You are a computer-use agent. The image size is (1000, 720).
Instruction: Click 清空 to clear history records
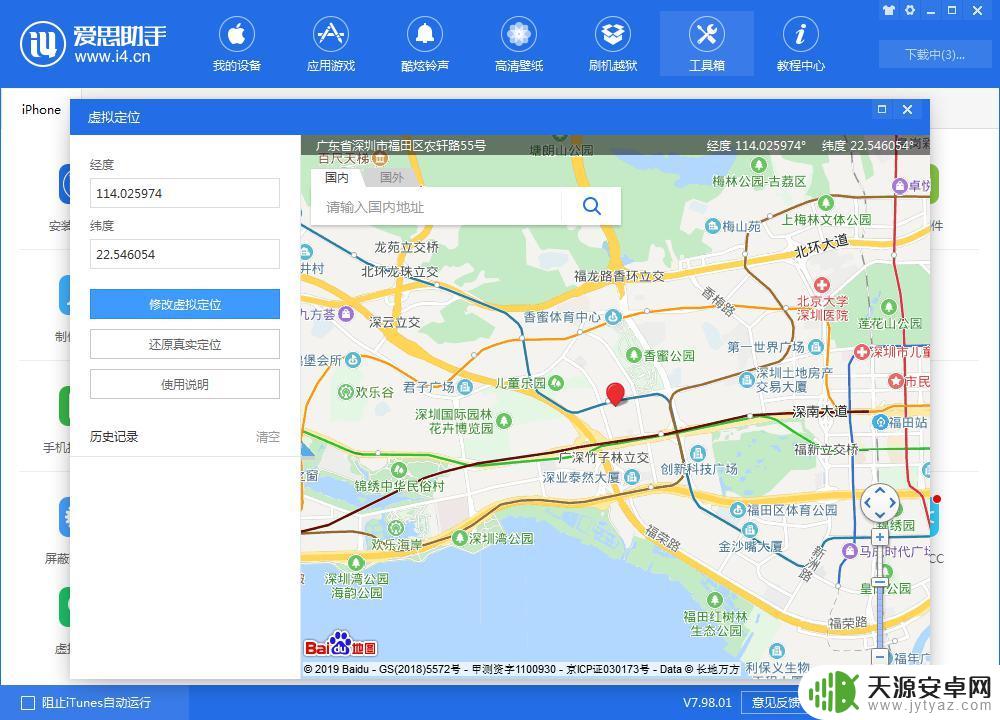[268, 437]
